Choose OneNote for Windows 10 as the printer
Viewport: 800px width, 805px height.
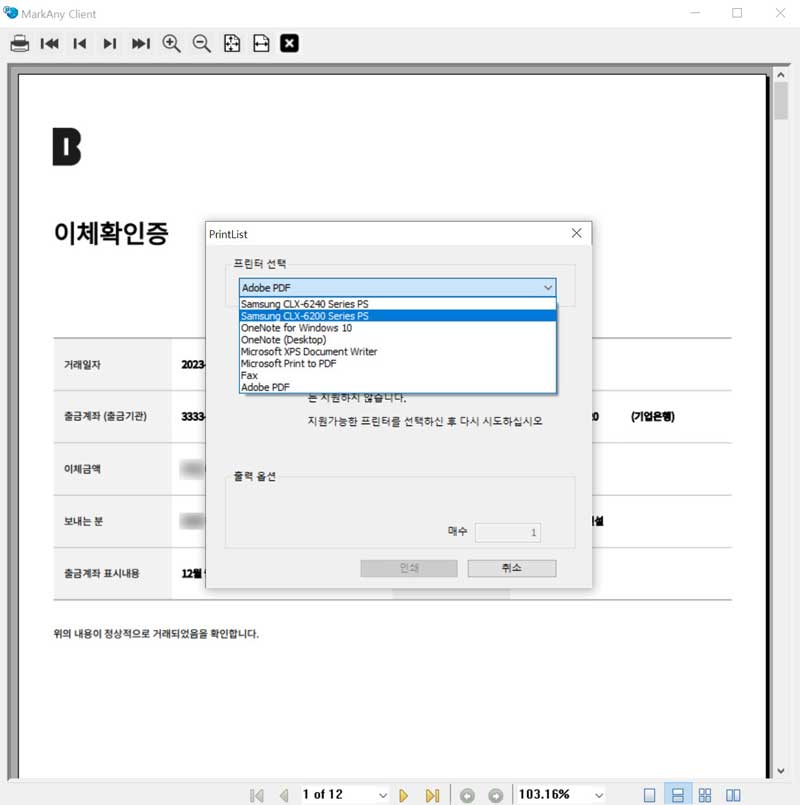click(330, 327)
